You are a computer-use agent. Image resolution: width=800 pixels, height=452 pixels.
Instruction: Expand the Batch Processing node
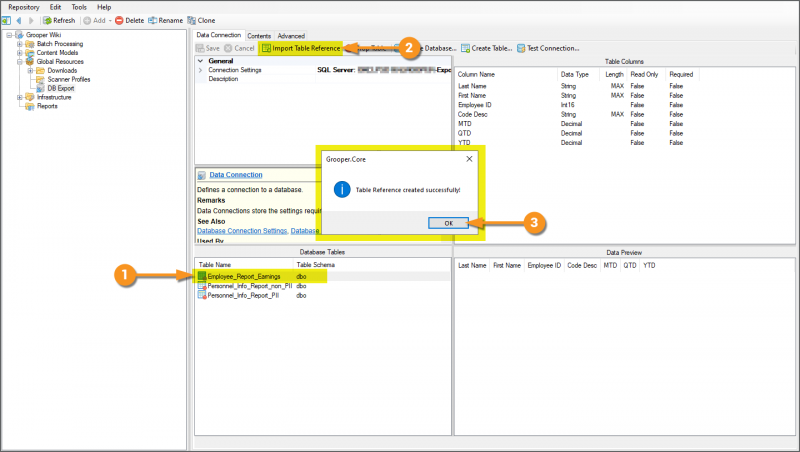click(19, 44)
